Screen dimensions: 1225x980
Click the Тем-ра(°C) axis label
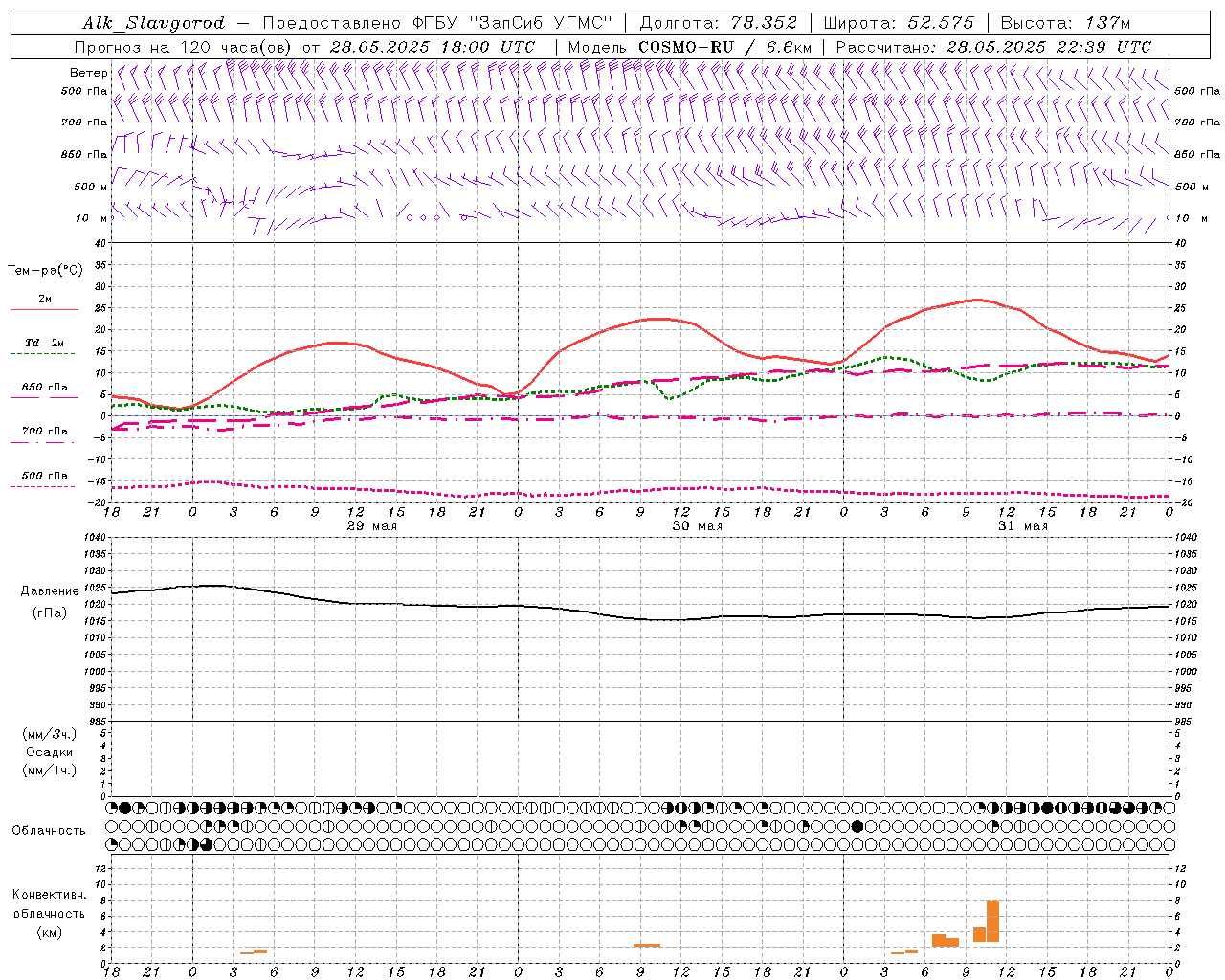(x=45, y=271)
